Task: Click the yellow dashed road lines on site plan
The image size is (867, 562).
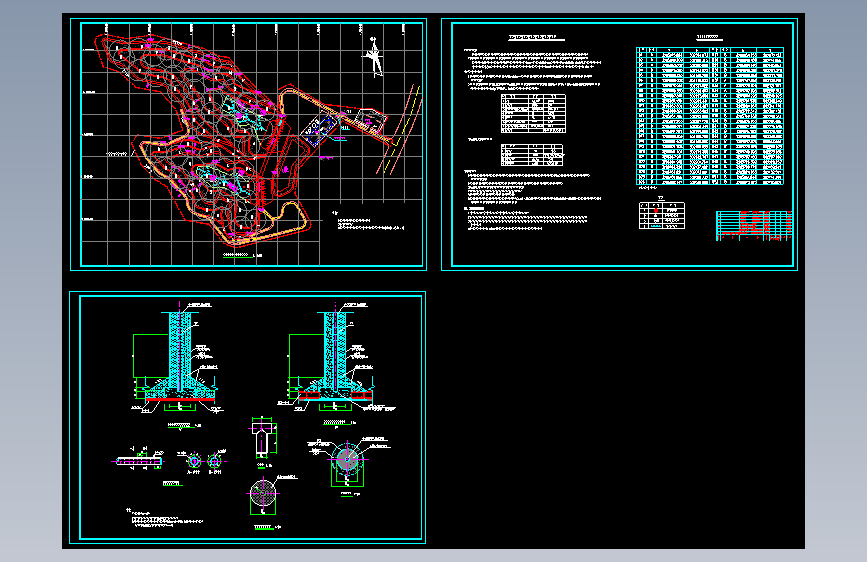Action: tap(401, 131)
